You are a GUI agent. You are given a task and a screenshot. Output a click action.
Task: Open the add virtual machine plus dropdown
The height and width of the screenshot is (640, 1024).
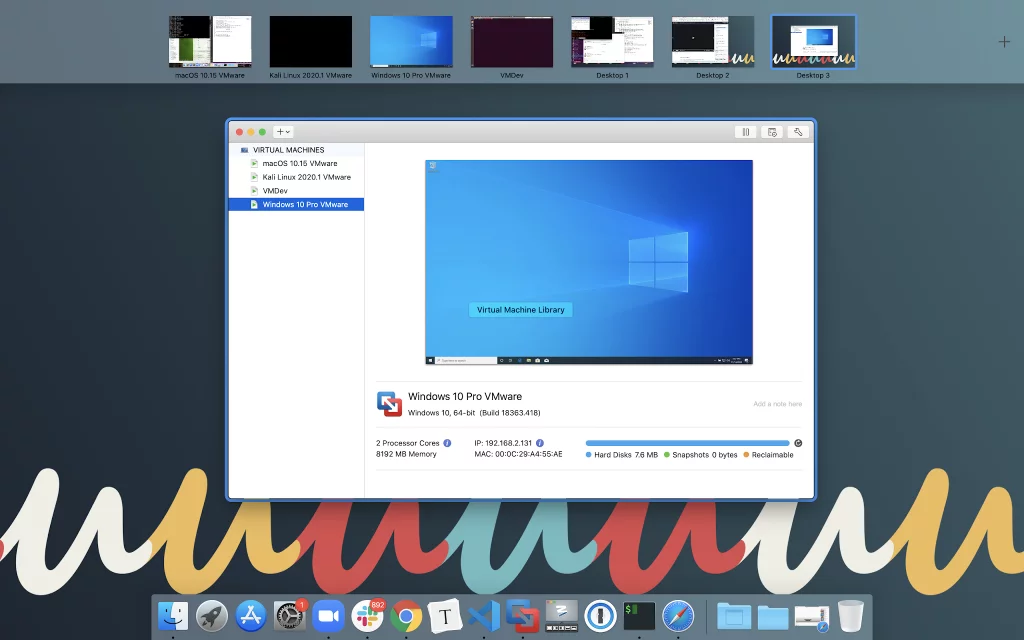click(x=283, y=132)
